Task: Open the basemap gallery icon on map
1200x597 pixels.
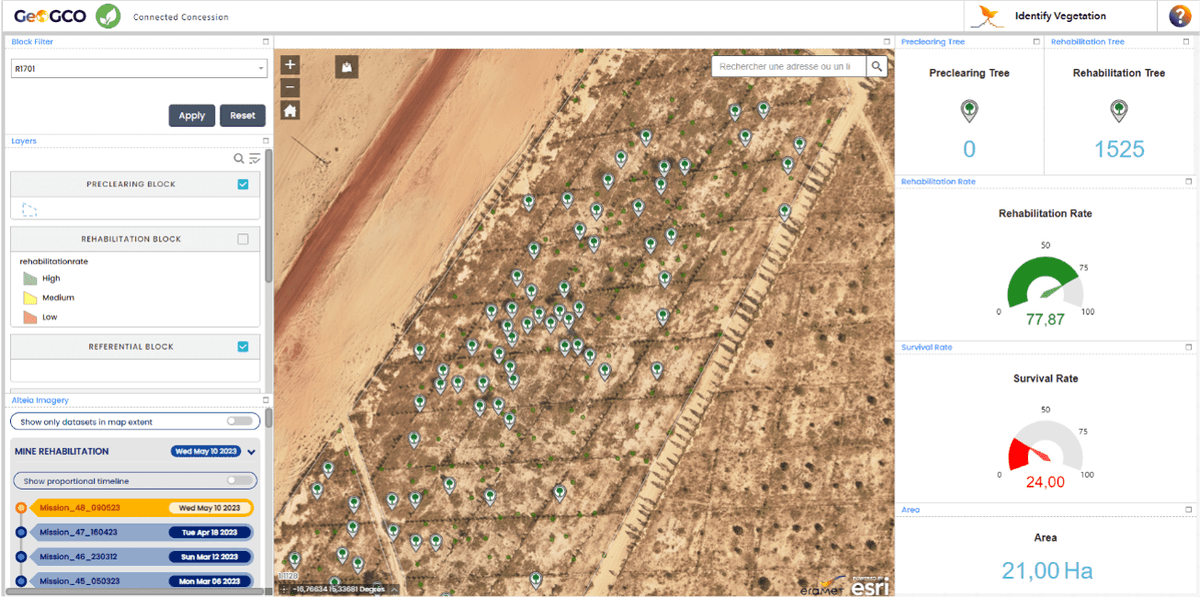Action: coord(345,67)
